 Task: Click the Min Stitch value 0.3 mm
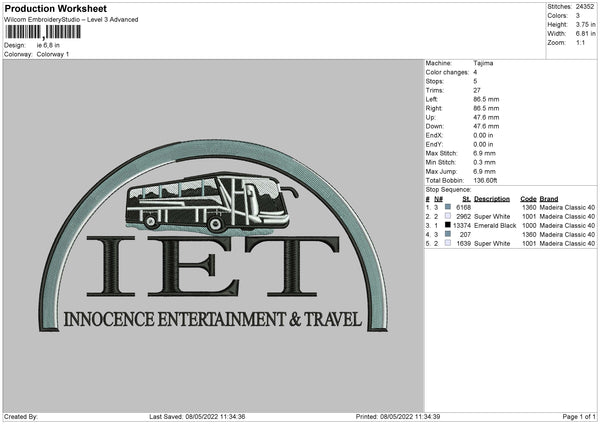tap(484, 162)
